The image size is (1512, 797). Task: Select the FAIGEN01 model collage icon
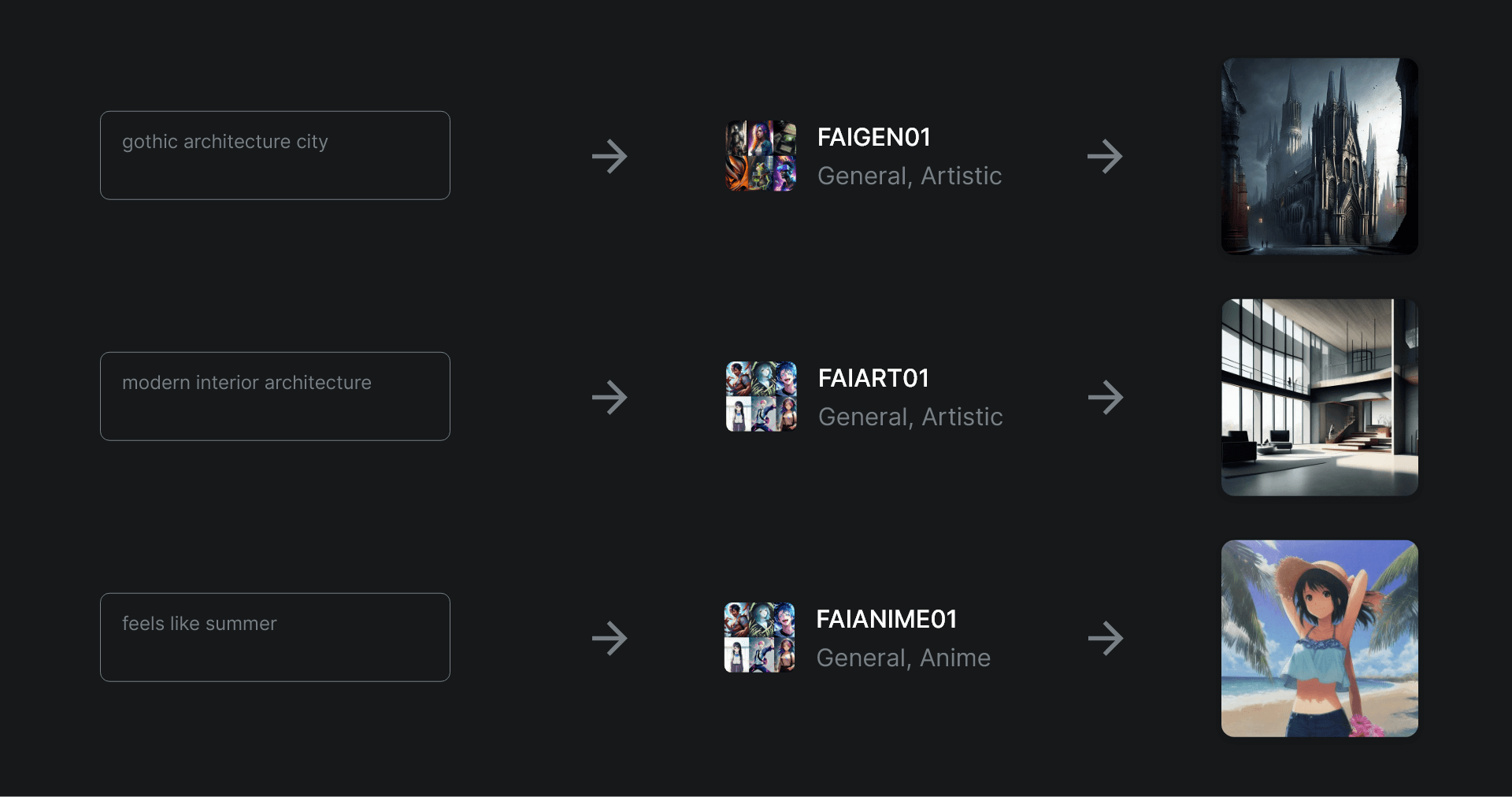(761, 156)
